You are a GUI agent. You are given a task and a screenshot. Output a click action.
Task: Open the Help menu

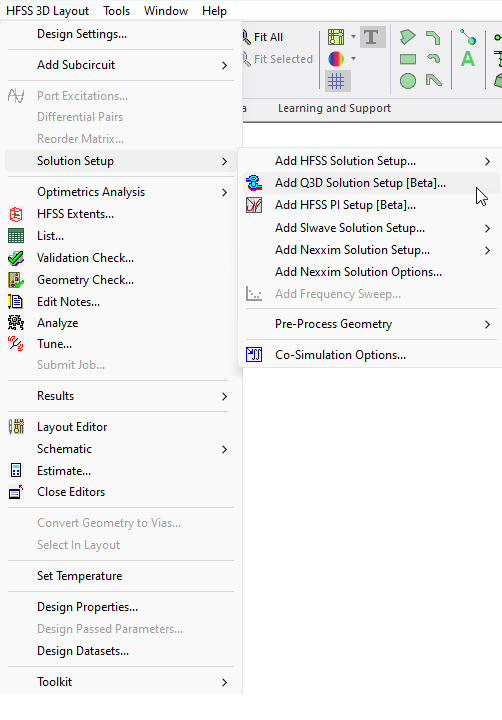(214, 11)
